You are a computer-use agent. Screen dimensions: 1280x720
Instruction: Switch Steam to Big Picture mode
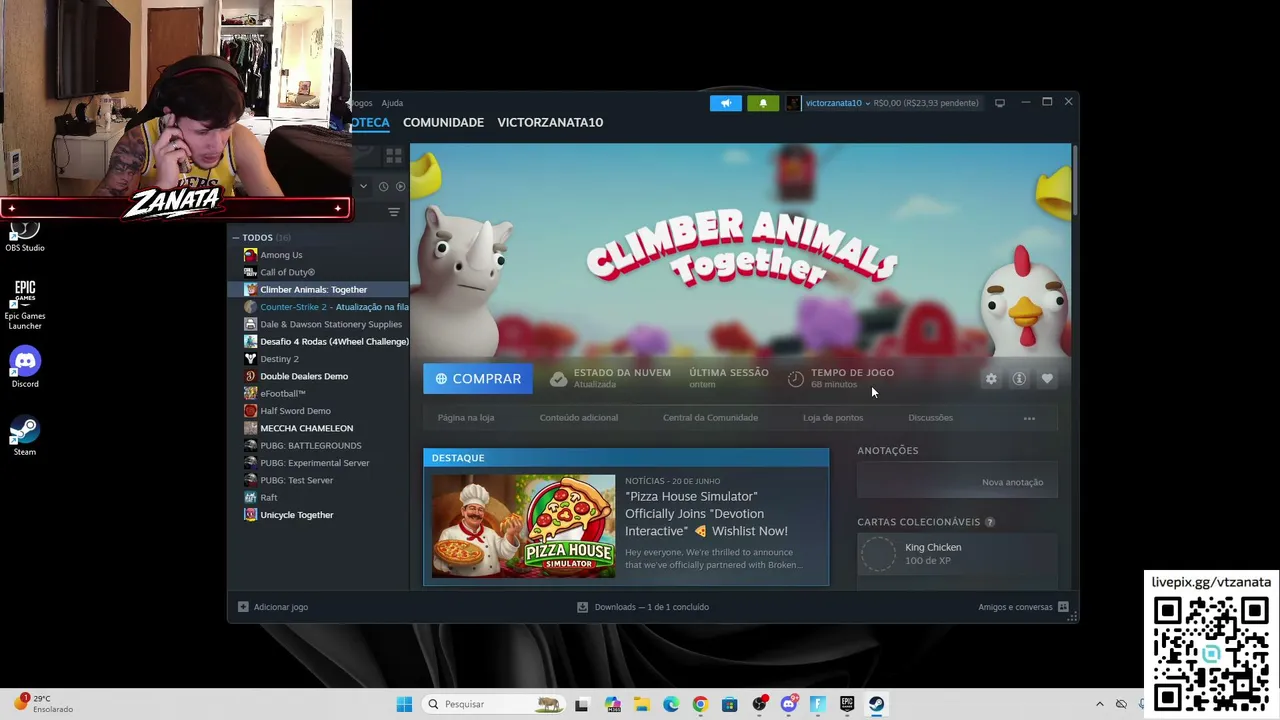[999, 103]
